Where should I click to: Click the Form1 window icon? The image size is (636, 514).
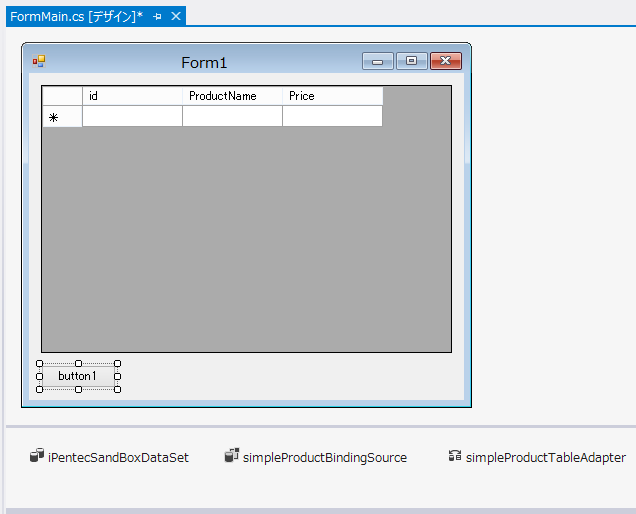(39, 61)
